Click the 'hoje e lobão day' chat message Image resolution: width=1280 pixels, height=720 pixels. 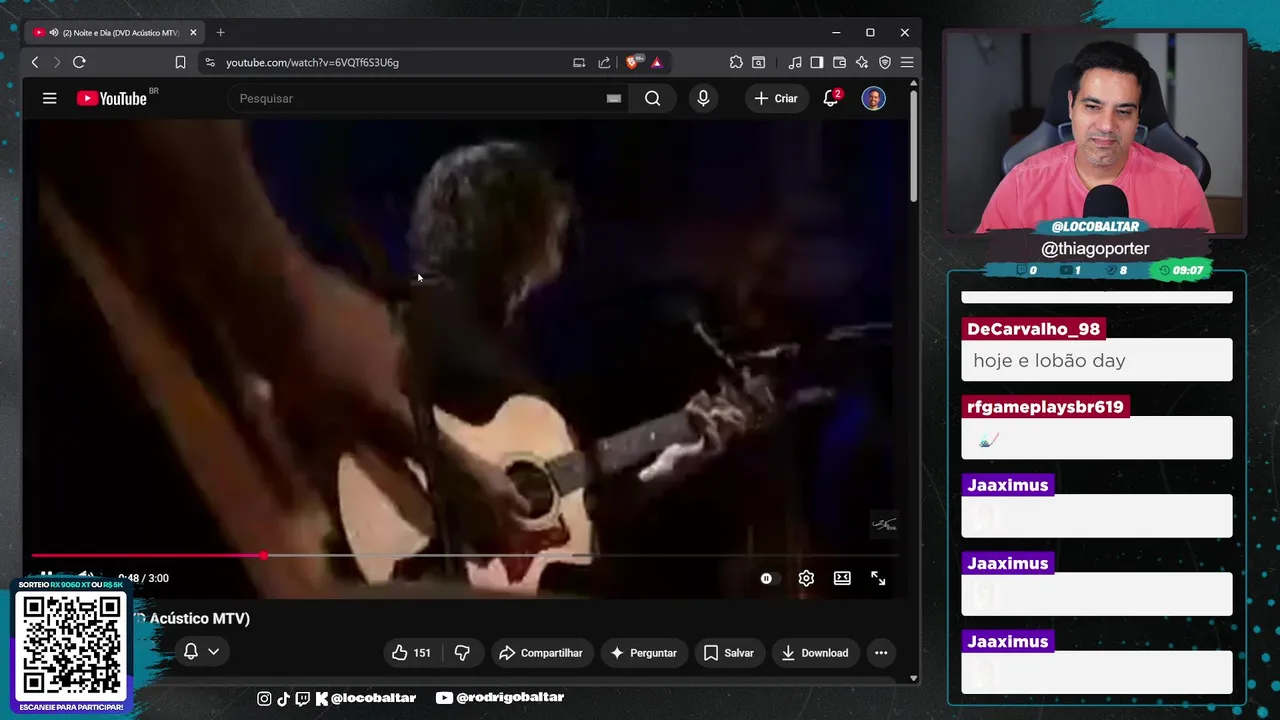1049,360
